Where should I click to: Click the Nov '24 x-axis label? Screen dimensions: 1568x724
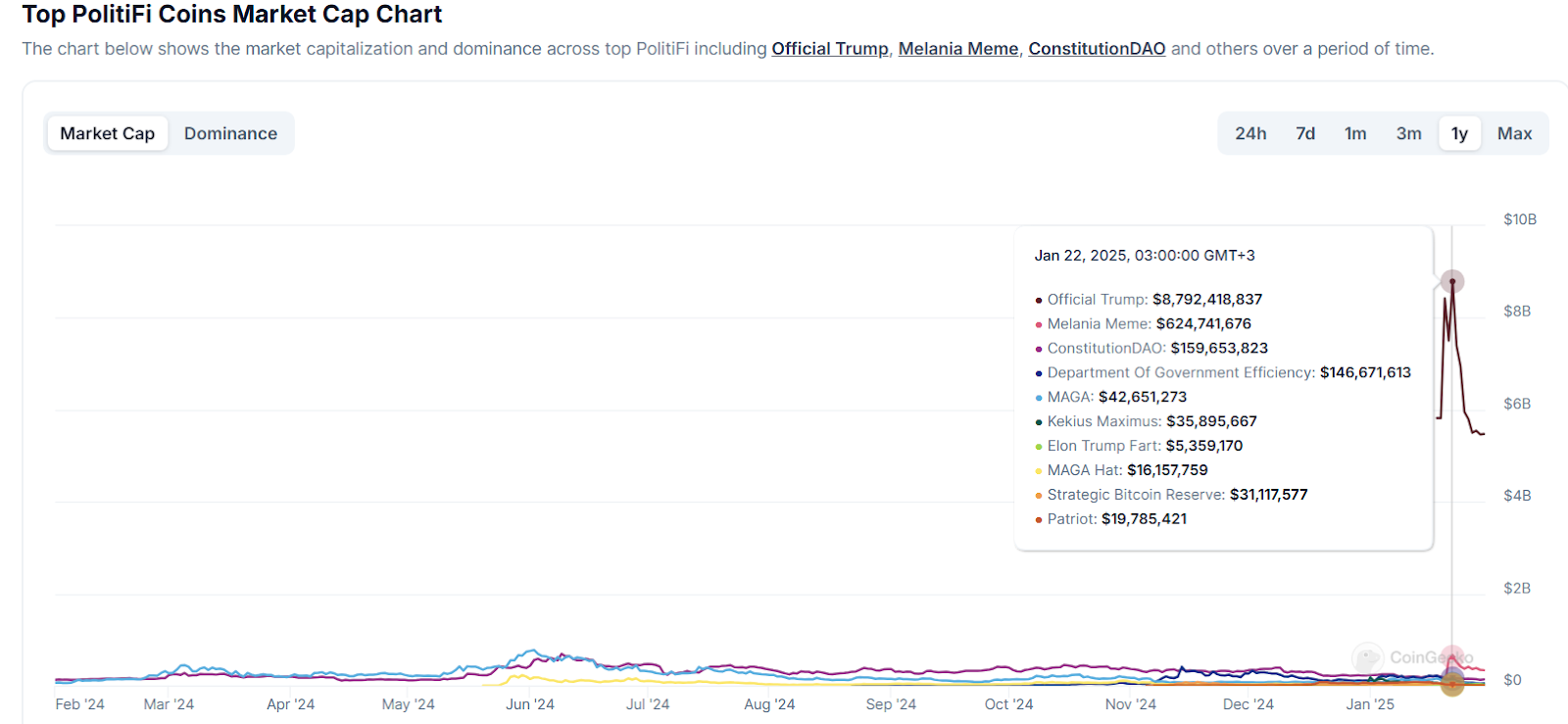(x=1131, y=704)
